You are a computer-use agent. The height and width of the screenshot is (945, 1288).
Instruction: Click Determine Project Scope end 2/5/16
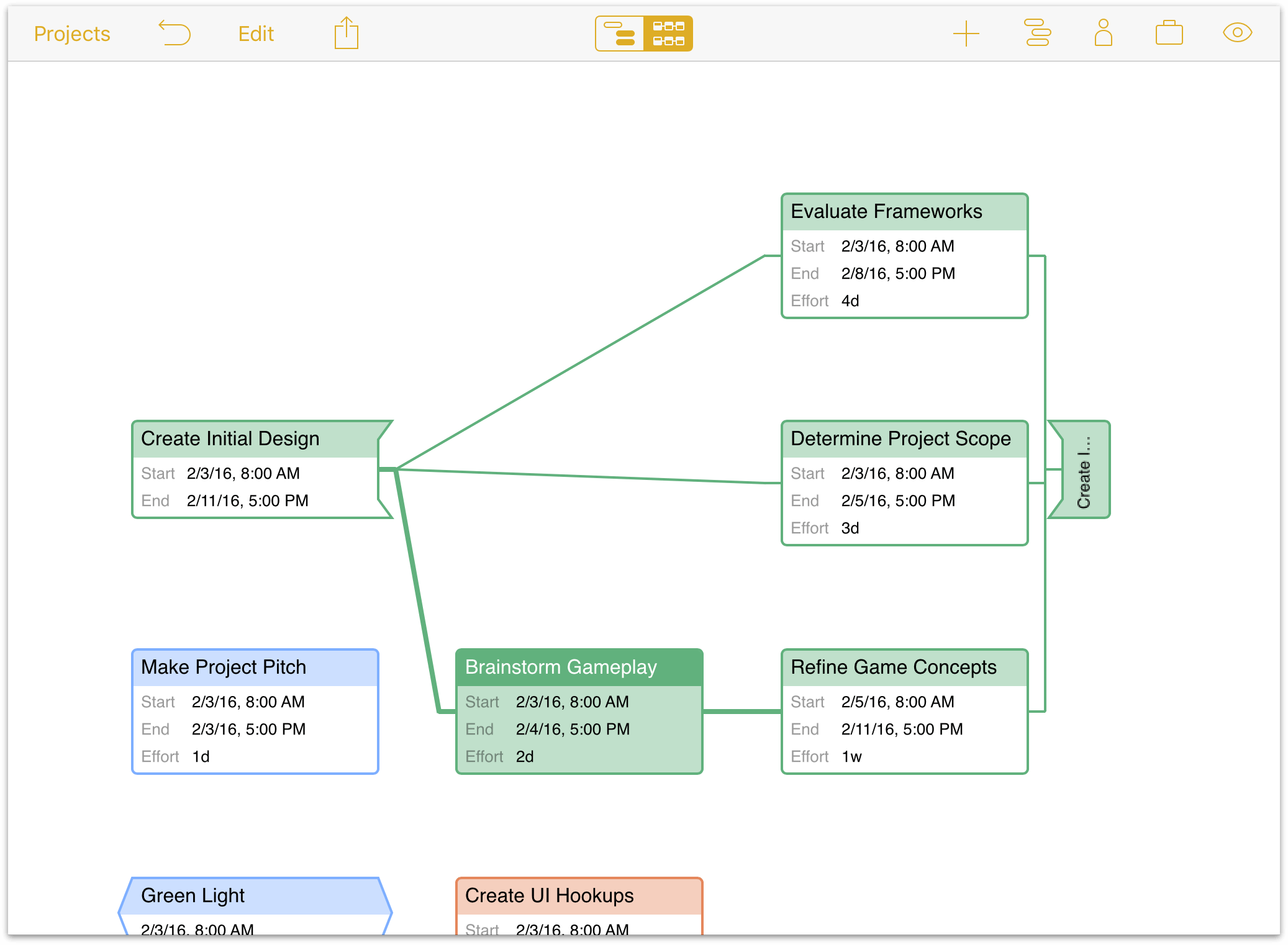(898, 501)
